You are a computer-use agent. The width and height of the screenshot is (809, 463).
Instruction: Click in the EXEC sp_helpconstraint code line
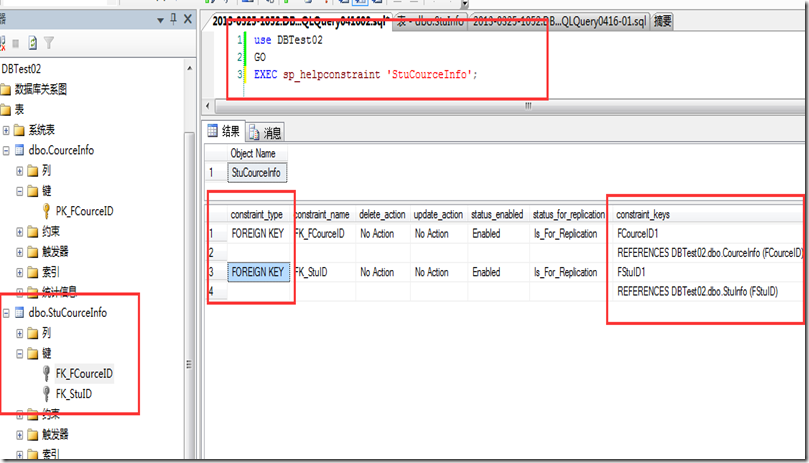365,74
